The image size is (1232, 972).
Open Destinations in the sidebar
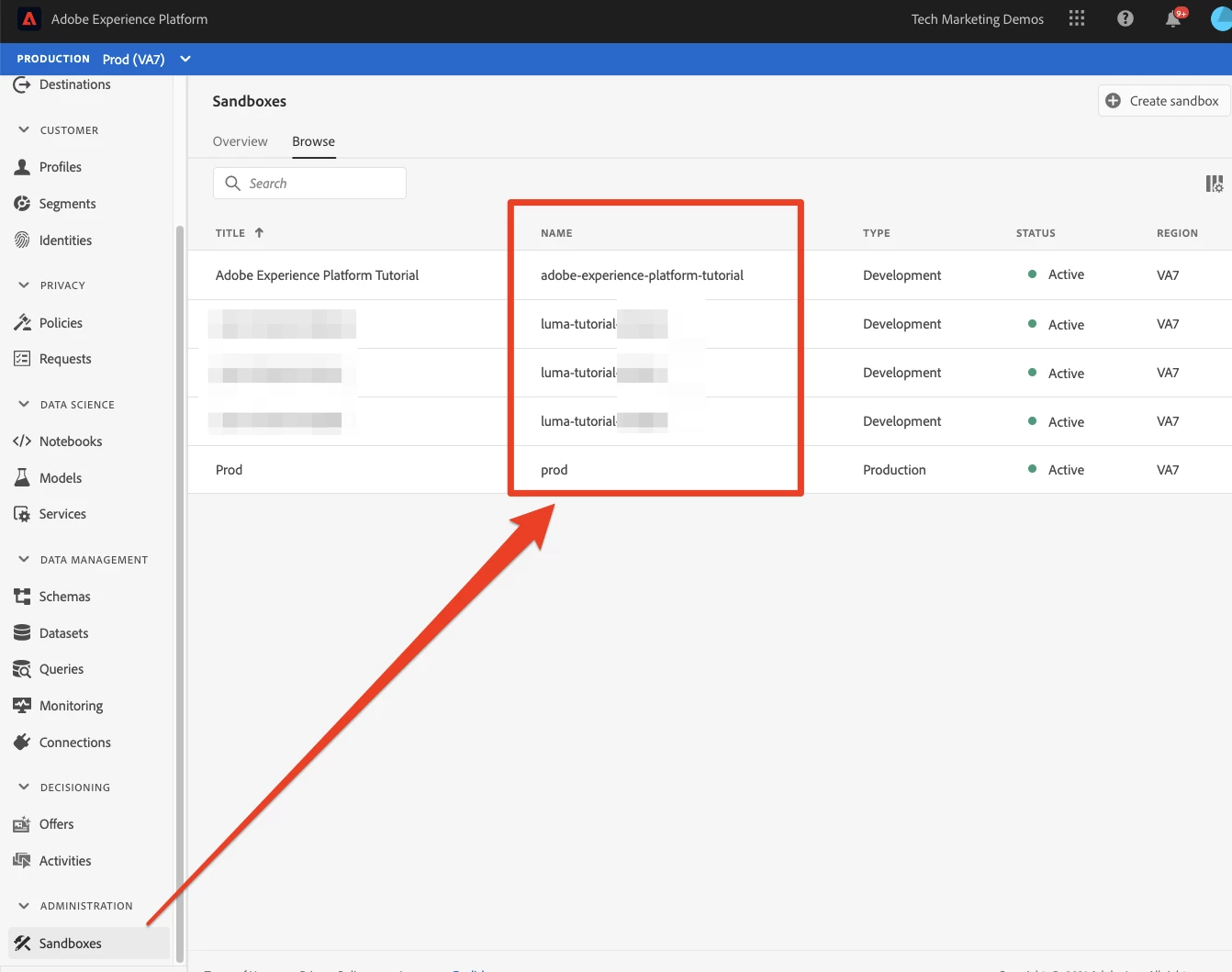tap(75, 84)
